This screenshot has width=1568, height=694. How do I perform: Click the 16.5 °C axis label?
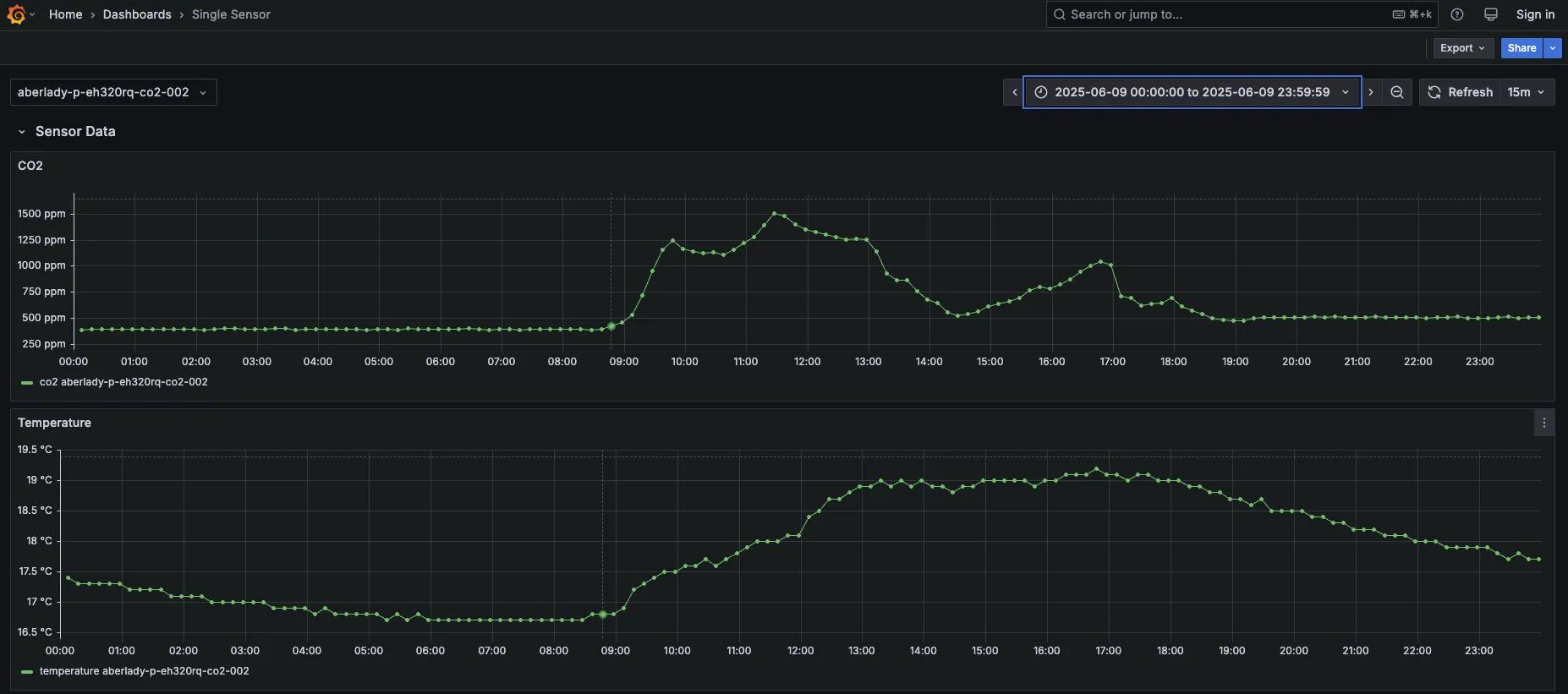click(x=35, y=632)
